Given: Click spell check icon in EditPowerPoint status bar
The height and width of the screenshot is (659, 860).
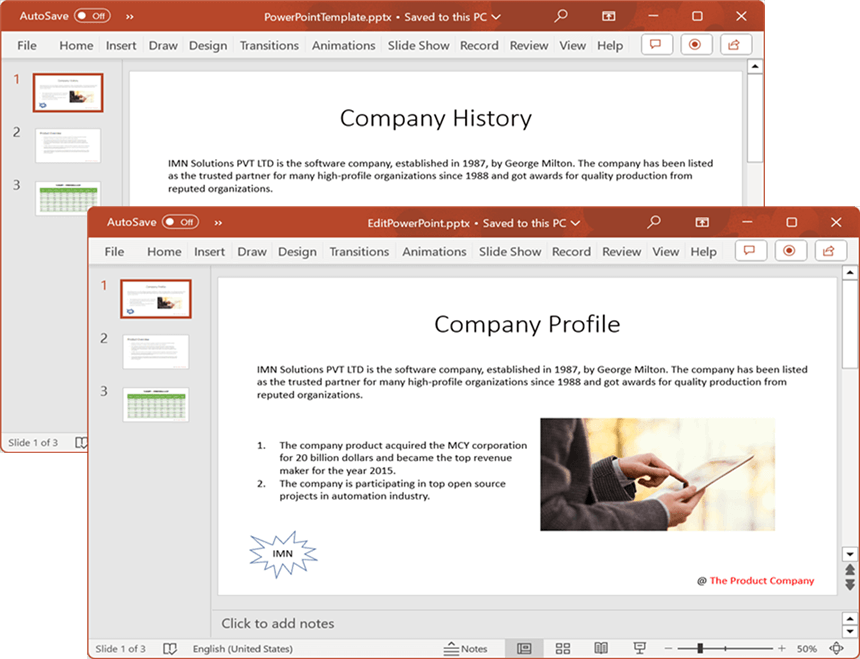Looking at the screenshot, I should click(170, 649).
